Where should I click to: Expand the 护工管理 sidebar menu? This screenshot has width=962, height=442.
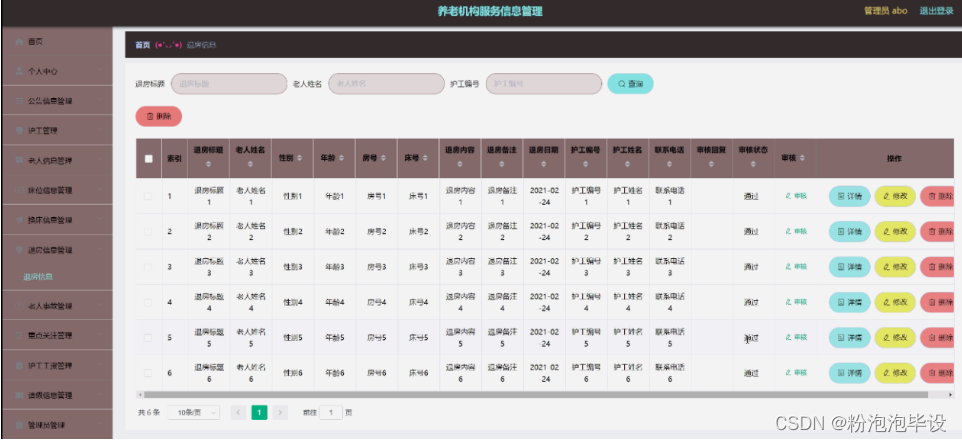pos(57,131)
